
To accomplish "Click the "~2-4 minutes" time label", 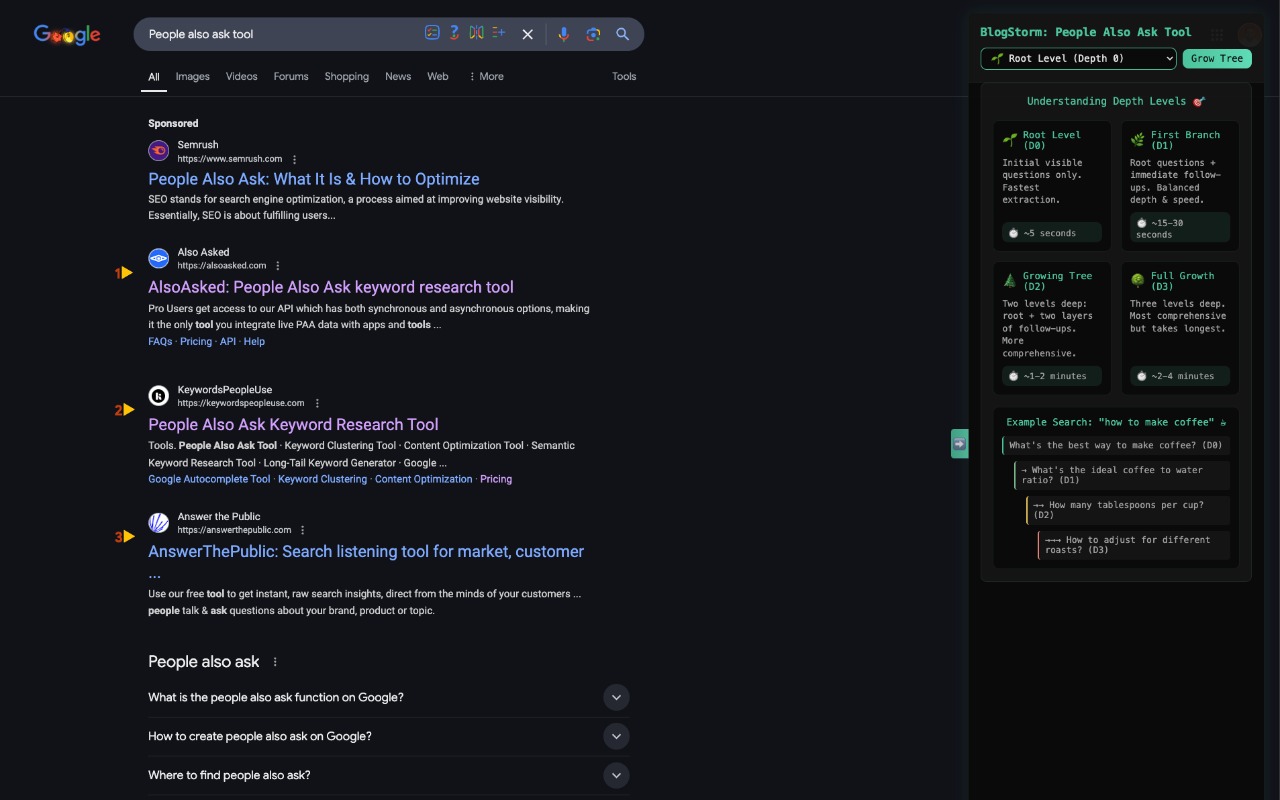I will point(1180,376).
